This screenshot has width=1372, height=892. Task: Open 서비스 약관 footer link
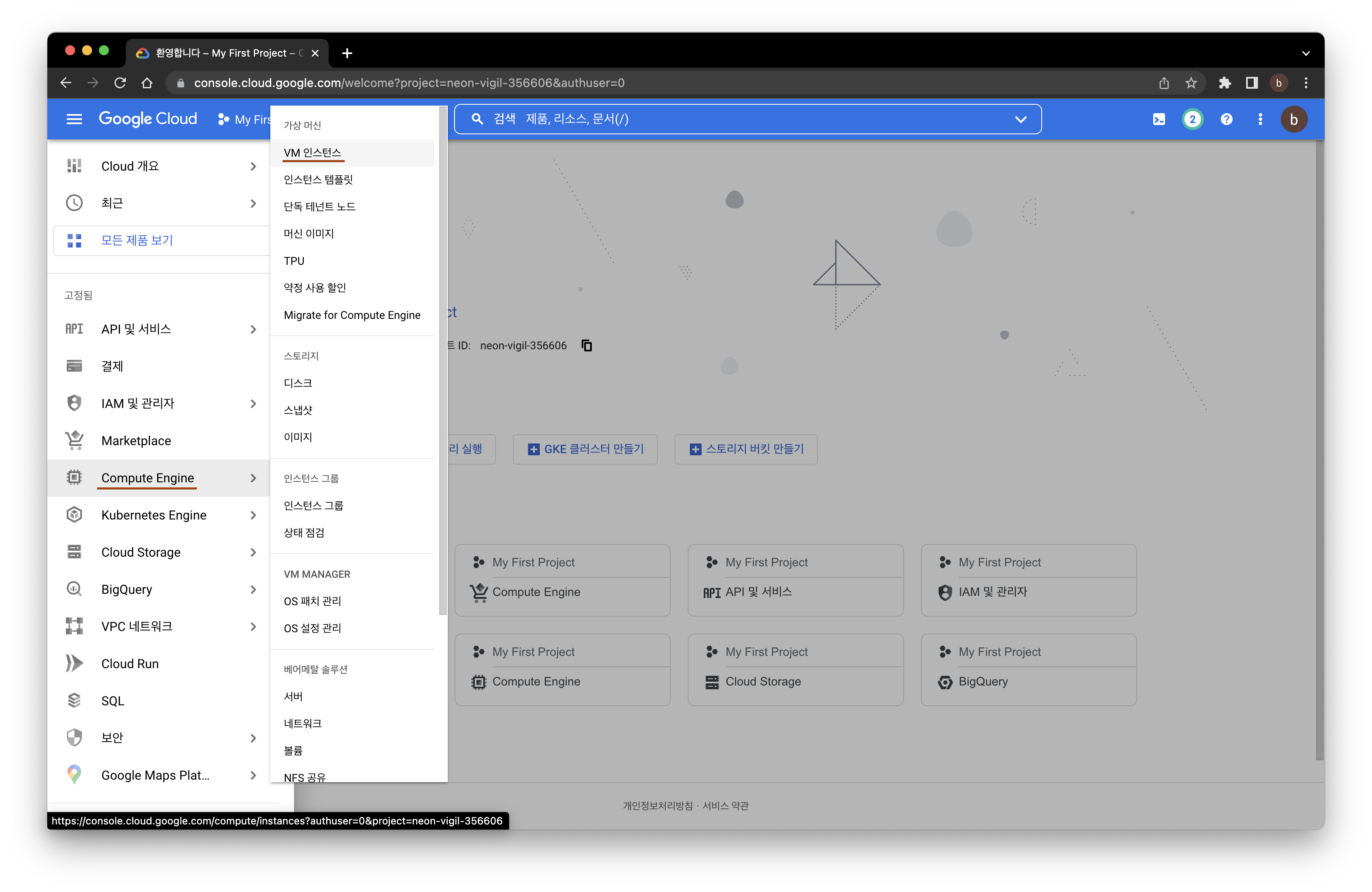(725, 805)
